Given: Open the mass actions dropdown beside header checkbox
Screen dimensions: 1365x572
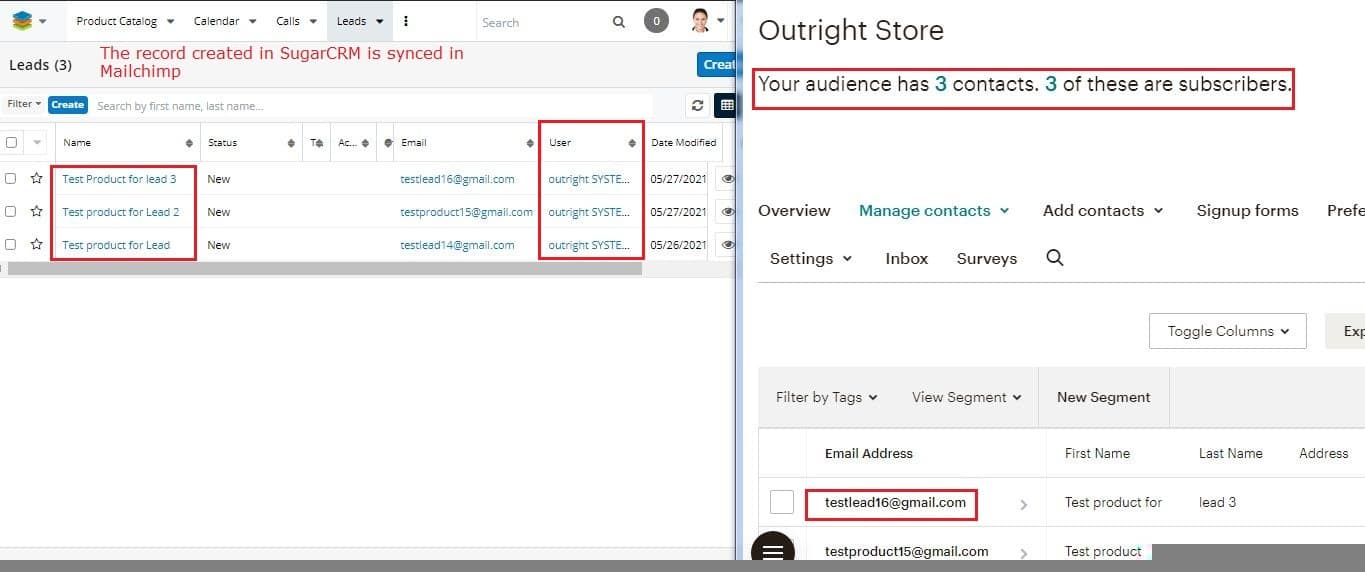Looking at the screenshot, I should pos(38,143).
